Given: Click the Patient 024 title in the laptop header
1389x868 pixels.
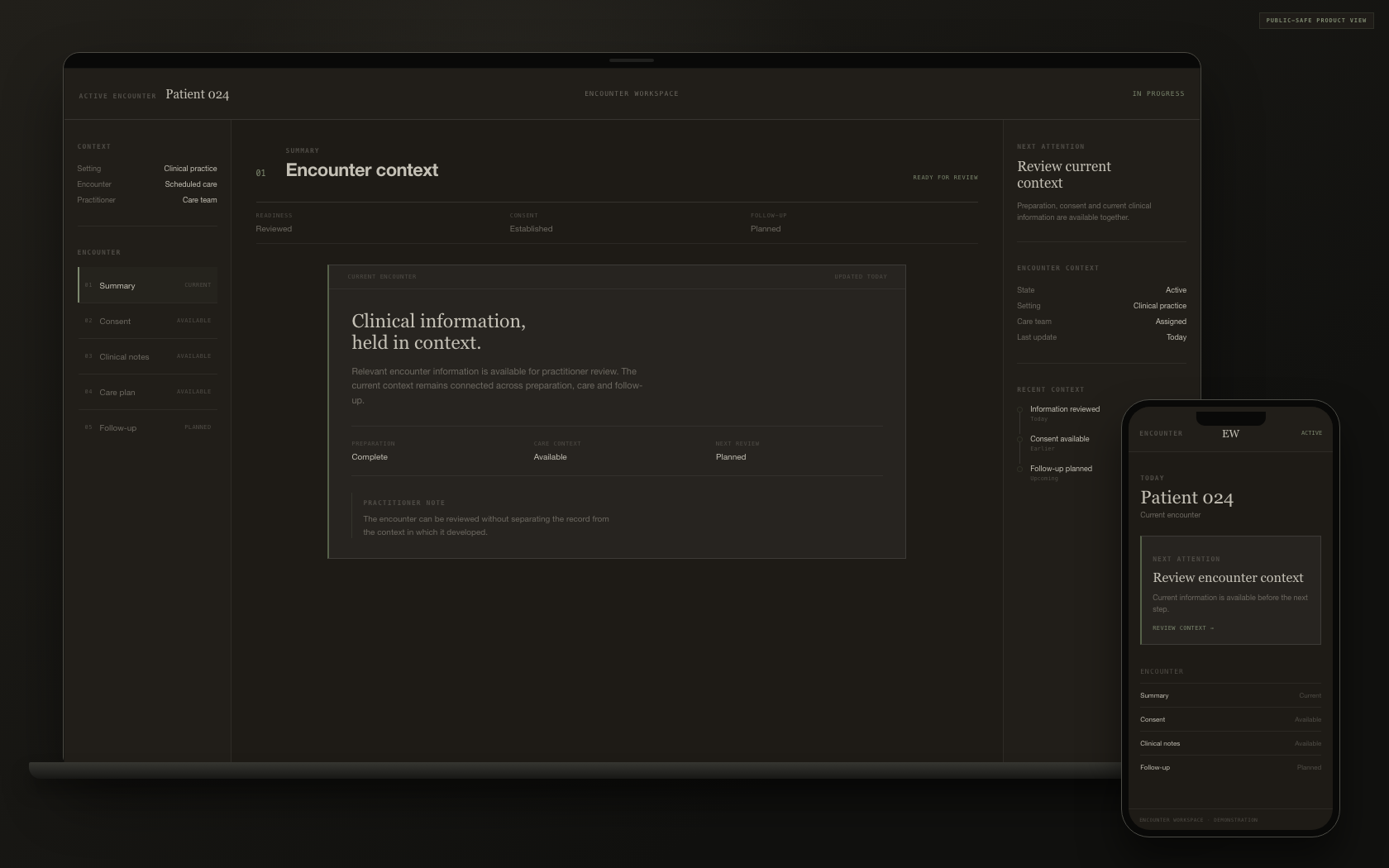Looking at the screenshot, I should (x=198, y=94).
